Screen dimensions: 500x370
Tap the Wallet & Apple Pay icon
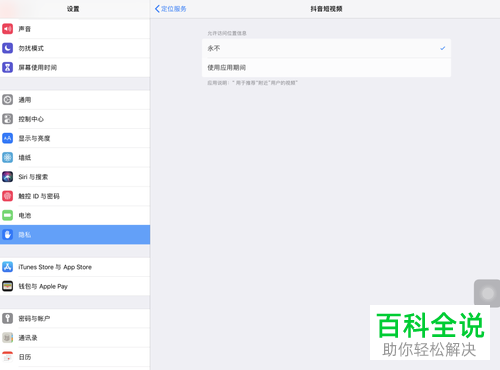8,286
